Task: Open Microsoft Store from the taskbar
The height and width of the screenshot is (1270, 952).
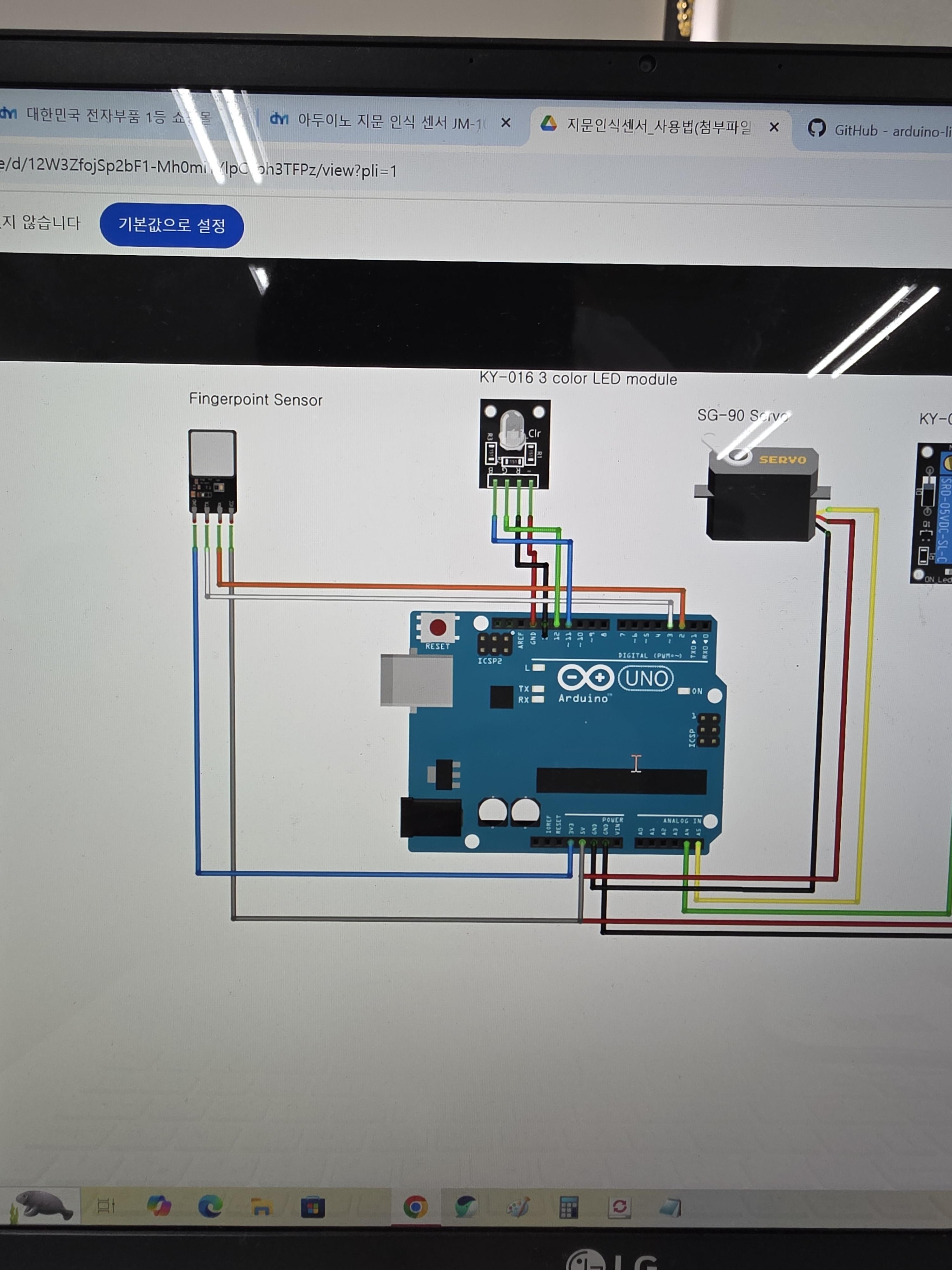Action: point(313,1207)
